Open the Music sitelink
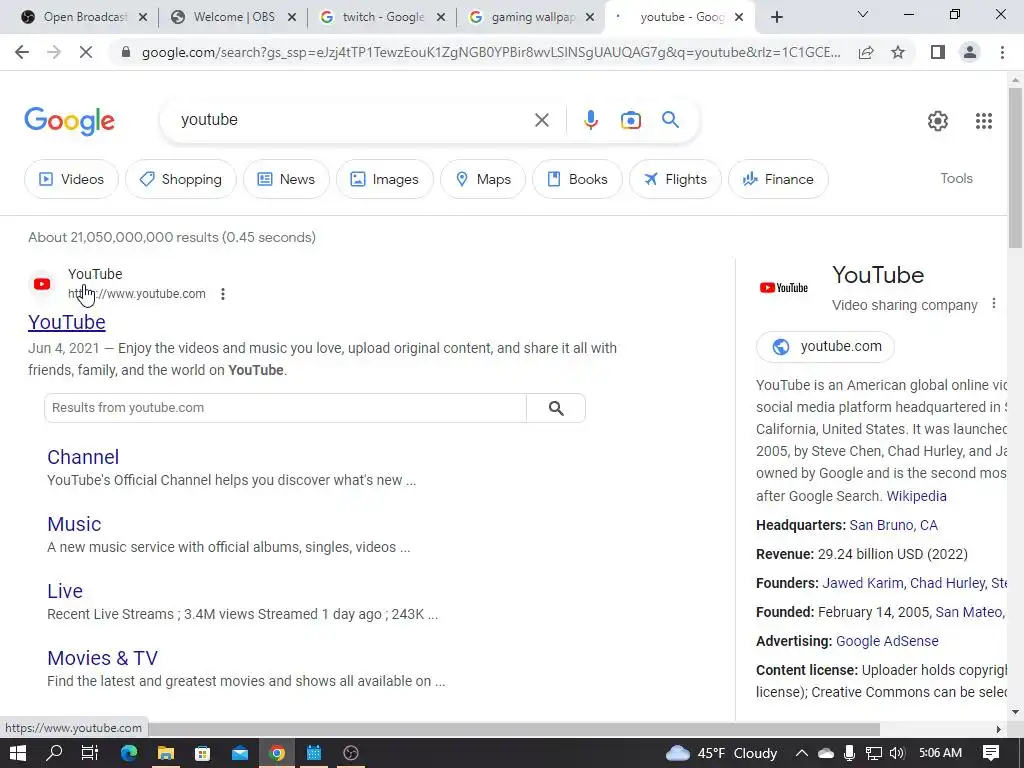Viewport: 1024px width, 768px height. coord(74,524)
